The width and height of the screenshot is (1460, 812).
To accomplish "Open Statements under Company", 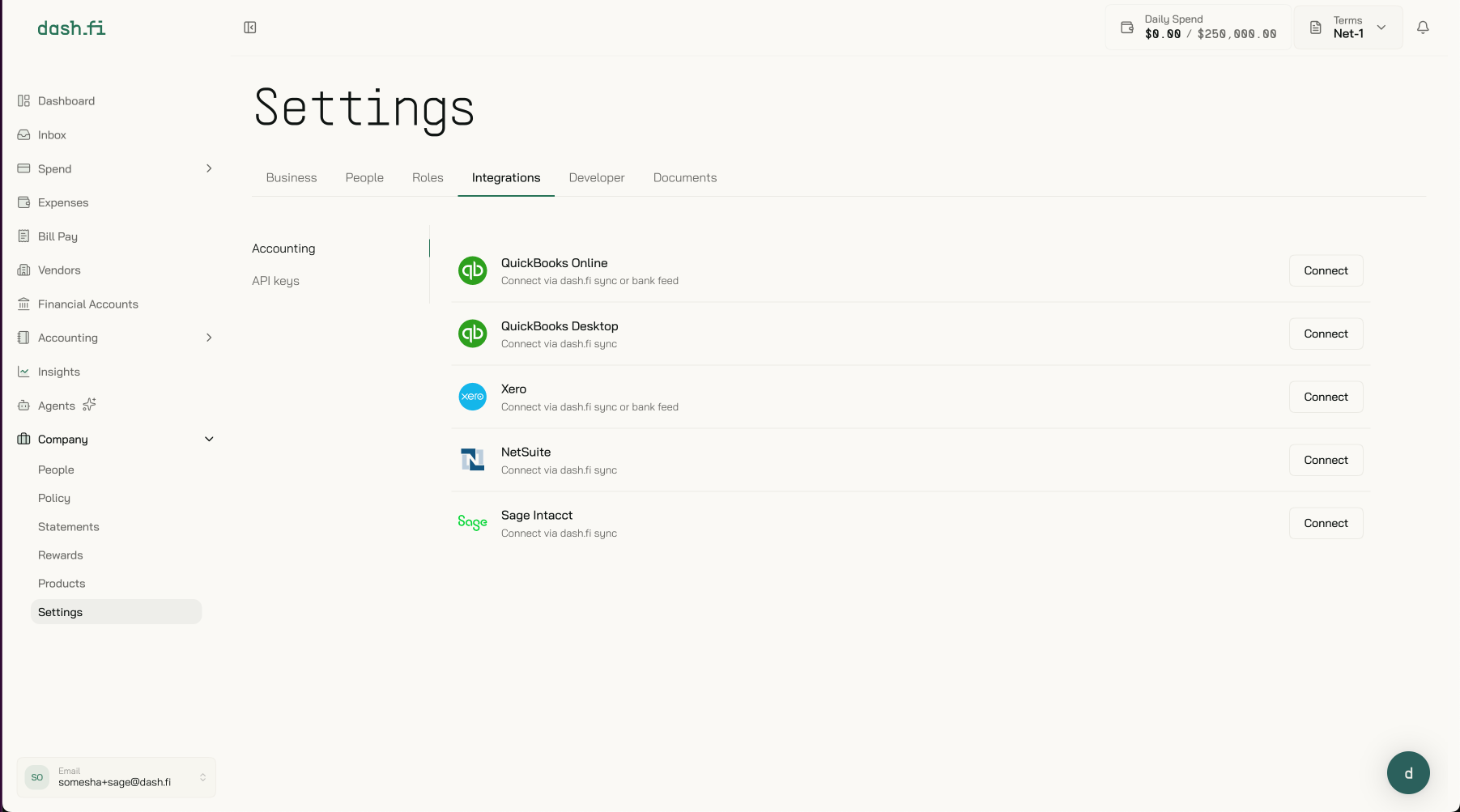I will coord(69,526).
